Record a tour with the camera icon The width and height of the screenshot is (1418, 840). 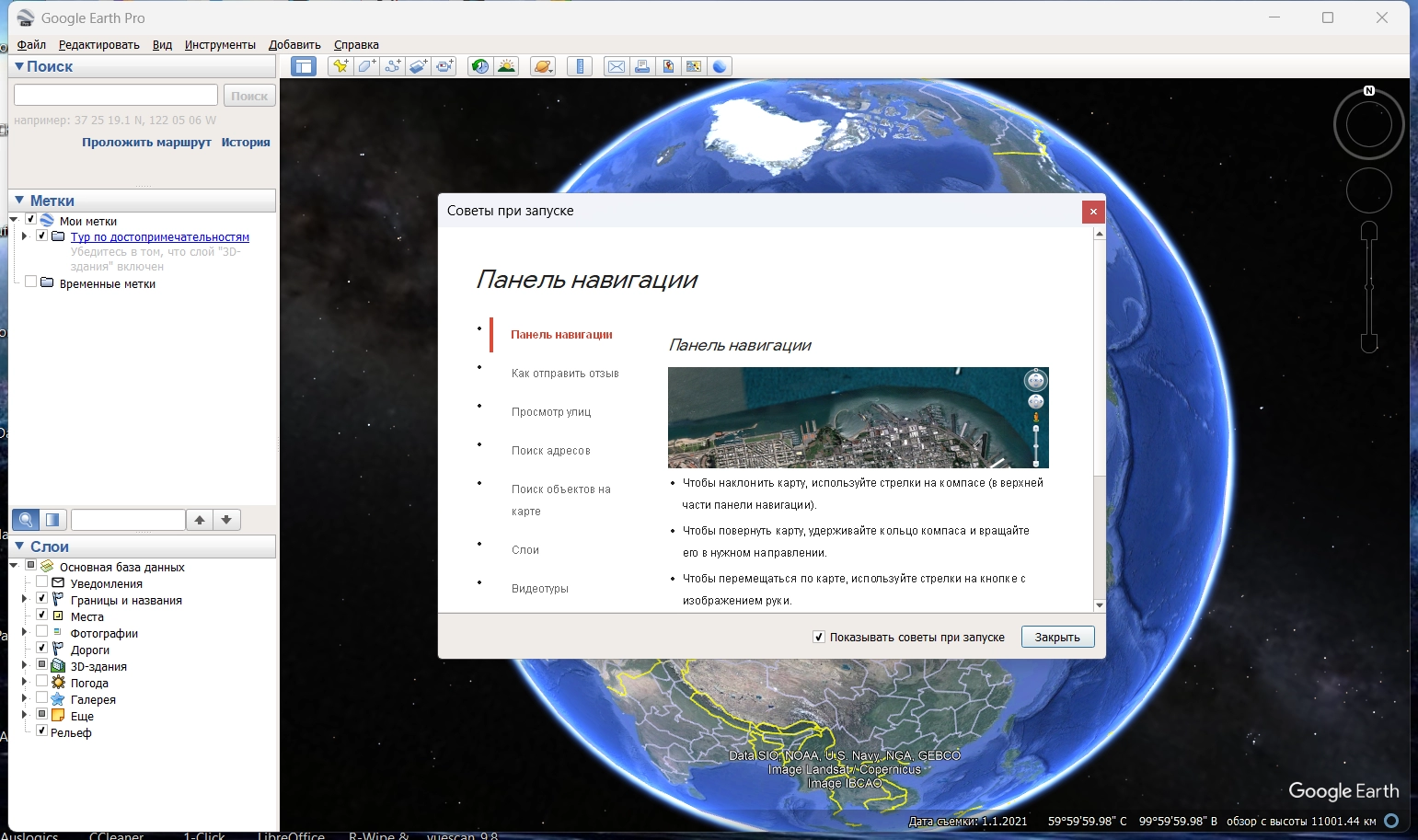click(x=445, y=66)
